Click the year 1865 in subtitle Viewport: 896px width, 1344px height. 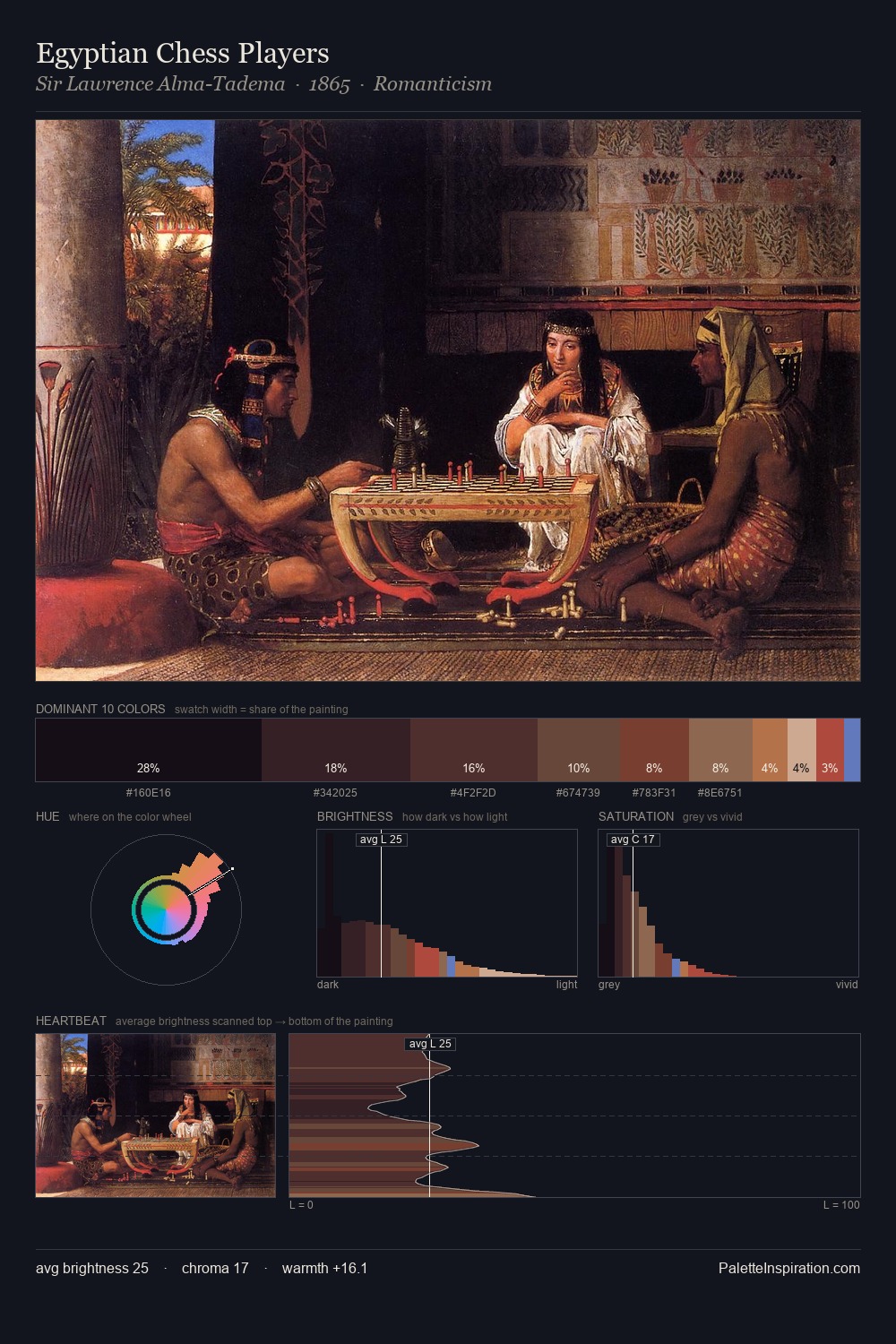tap(329, 84)
